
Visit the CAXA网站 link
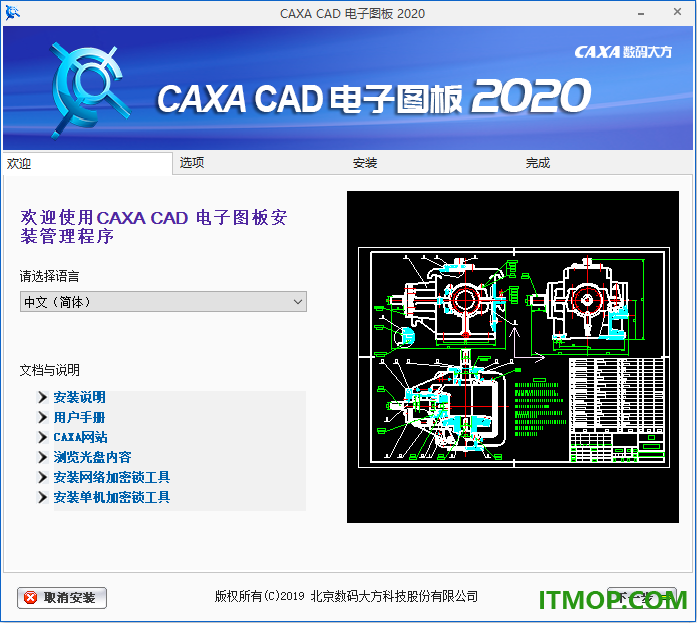[80, 437]
